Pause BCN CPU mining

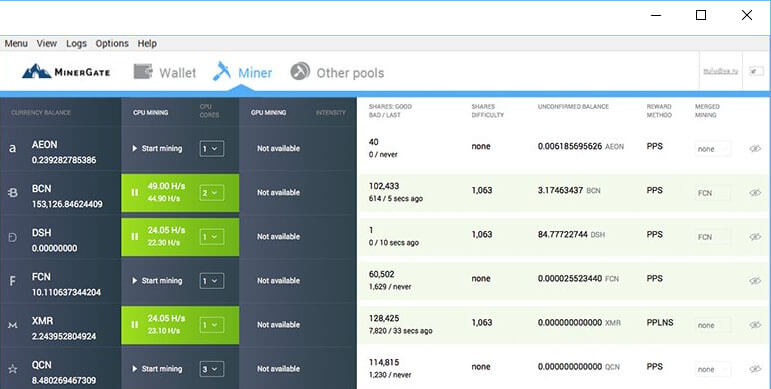135,192
